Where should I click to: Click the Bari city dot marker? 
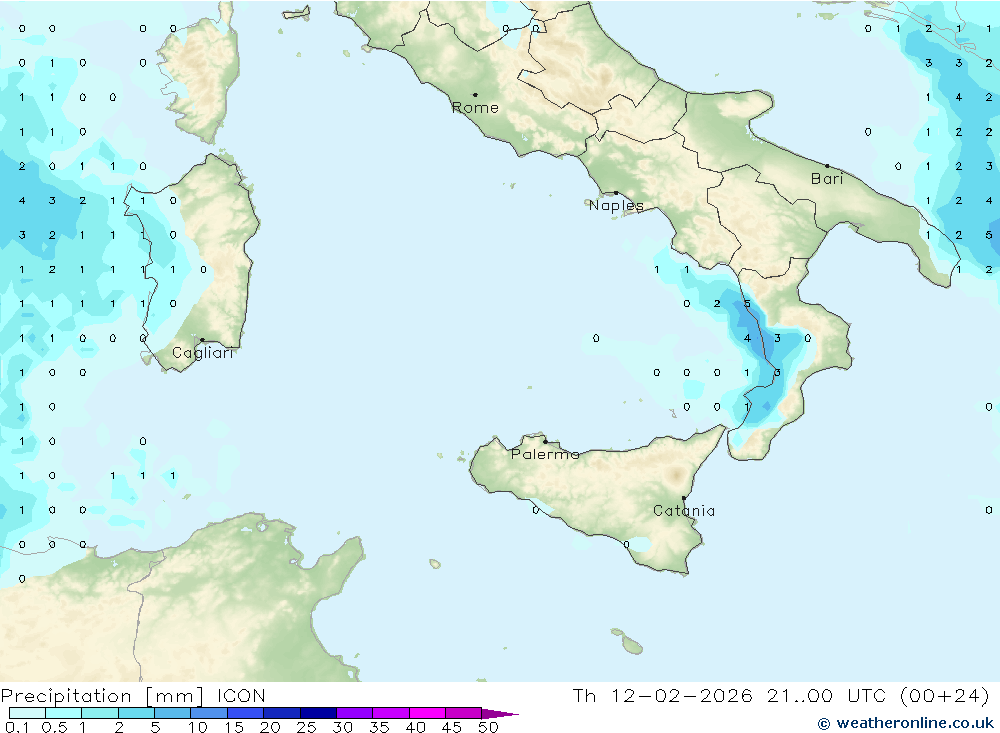click(x=827, y=166)
